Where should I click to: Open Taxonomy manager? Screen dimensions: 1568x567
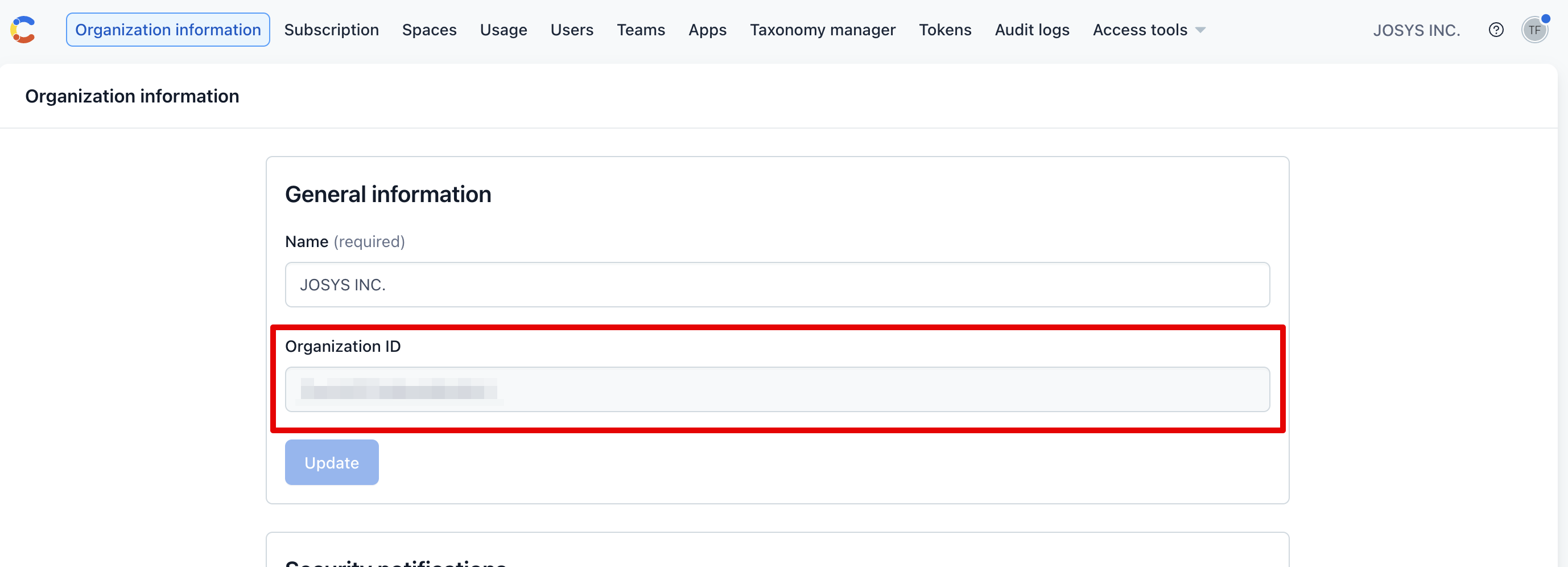coord(822,30)
